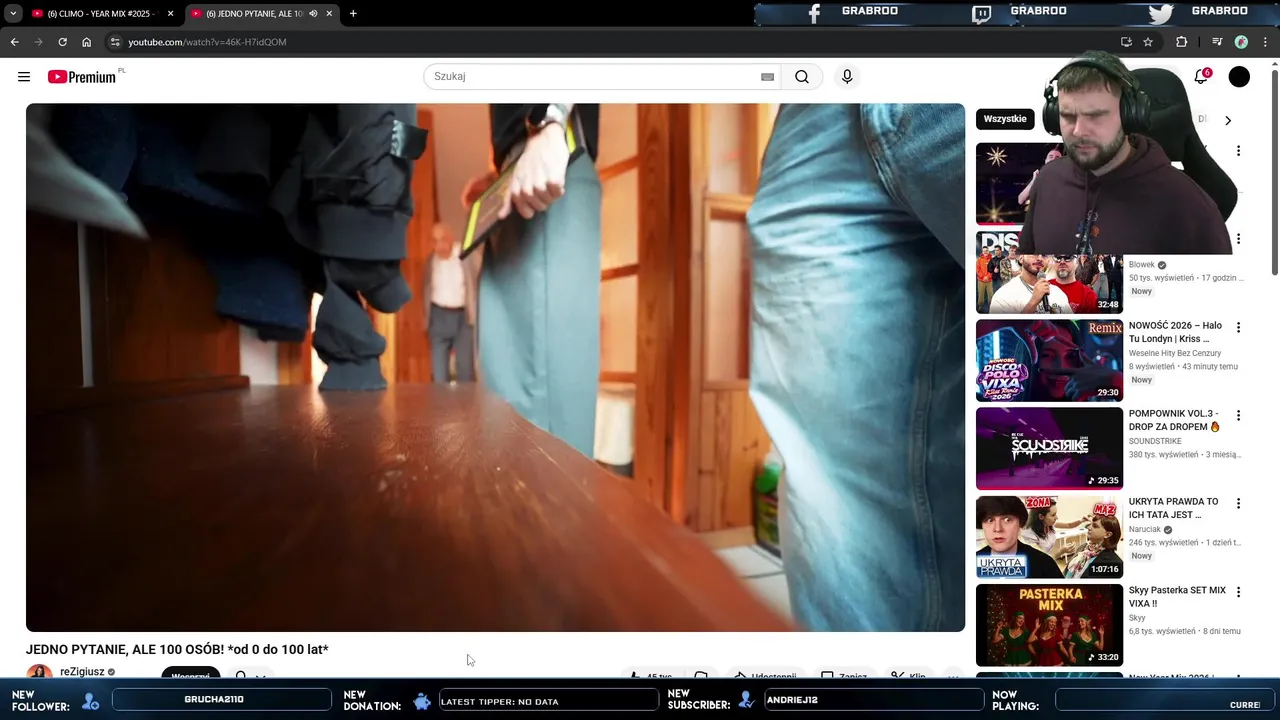The width and height of the screenshot is (1280, 720).
Task: Mute the audio icon on JEDNO PYTANIE tab
Action: point(313,13)
